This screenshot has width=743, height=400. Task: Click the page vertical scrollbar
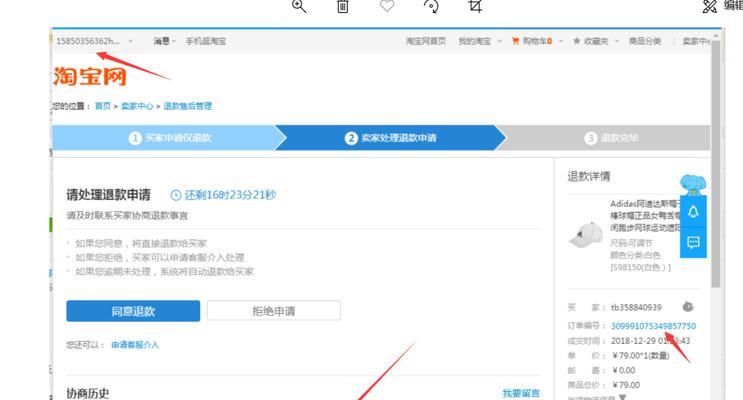pos(716,164)
